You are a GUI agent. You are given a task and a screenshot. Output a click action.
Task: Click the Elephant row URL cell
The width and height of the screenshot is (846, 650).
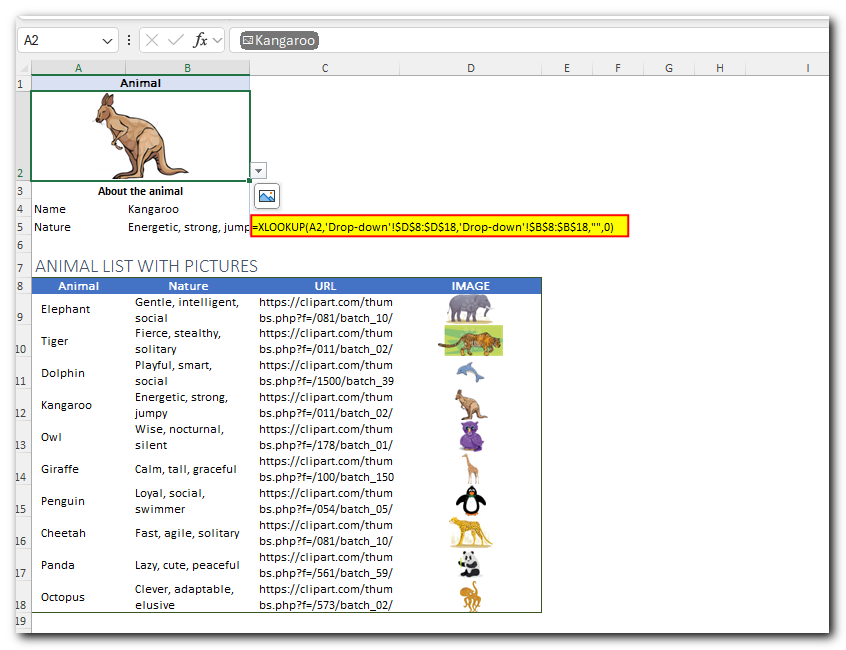[325, 310]
